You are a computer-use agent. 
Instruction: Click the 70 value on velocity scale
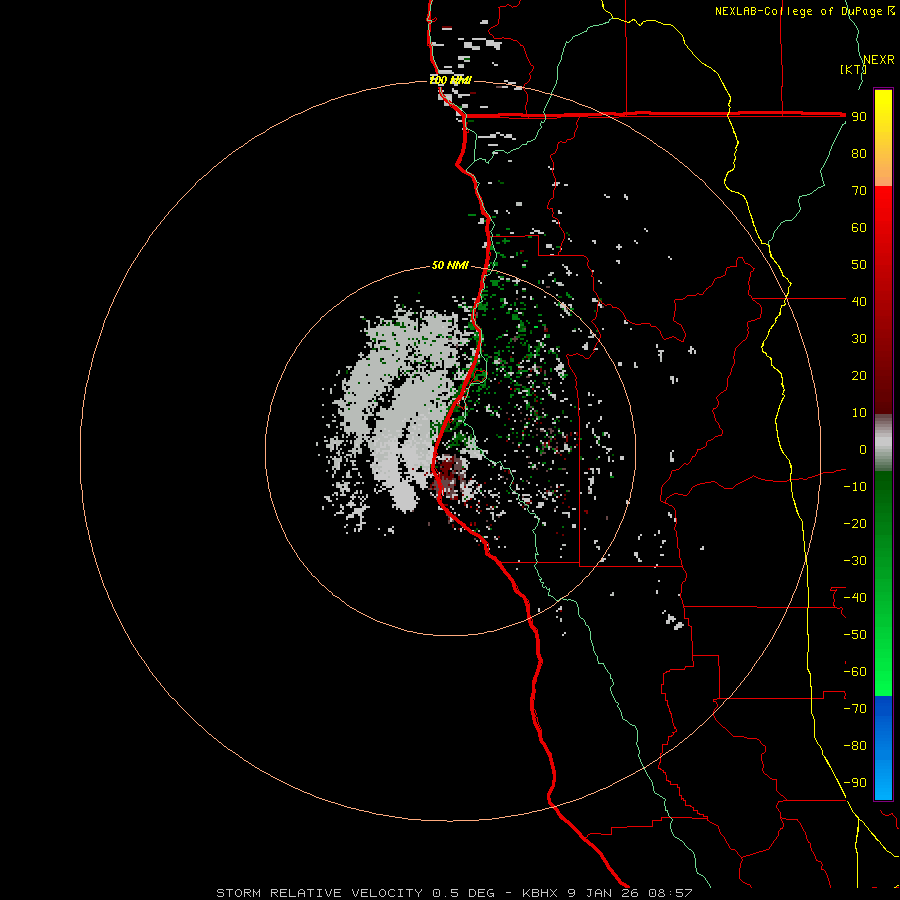coord(859,191)
